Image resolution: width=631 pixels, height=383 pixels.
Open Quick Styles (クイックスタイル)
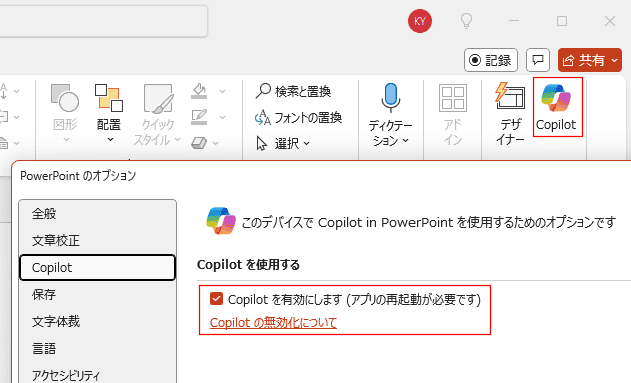(x=157, y=115)
